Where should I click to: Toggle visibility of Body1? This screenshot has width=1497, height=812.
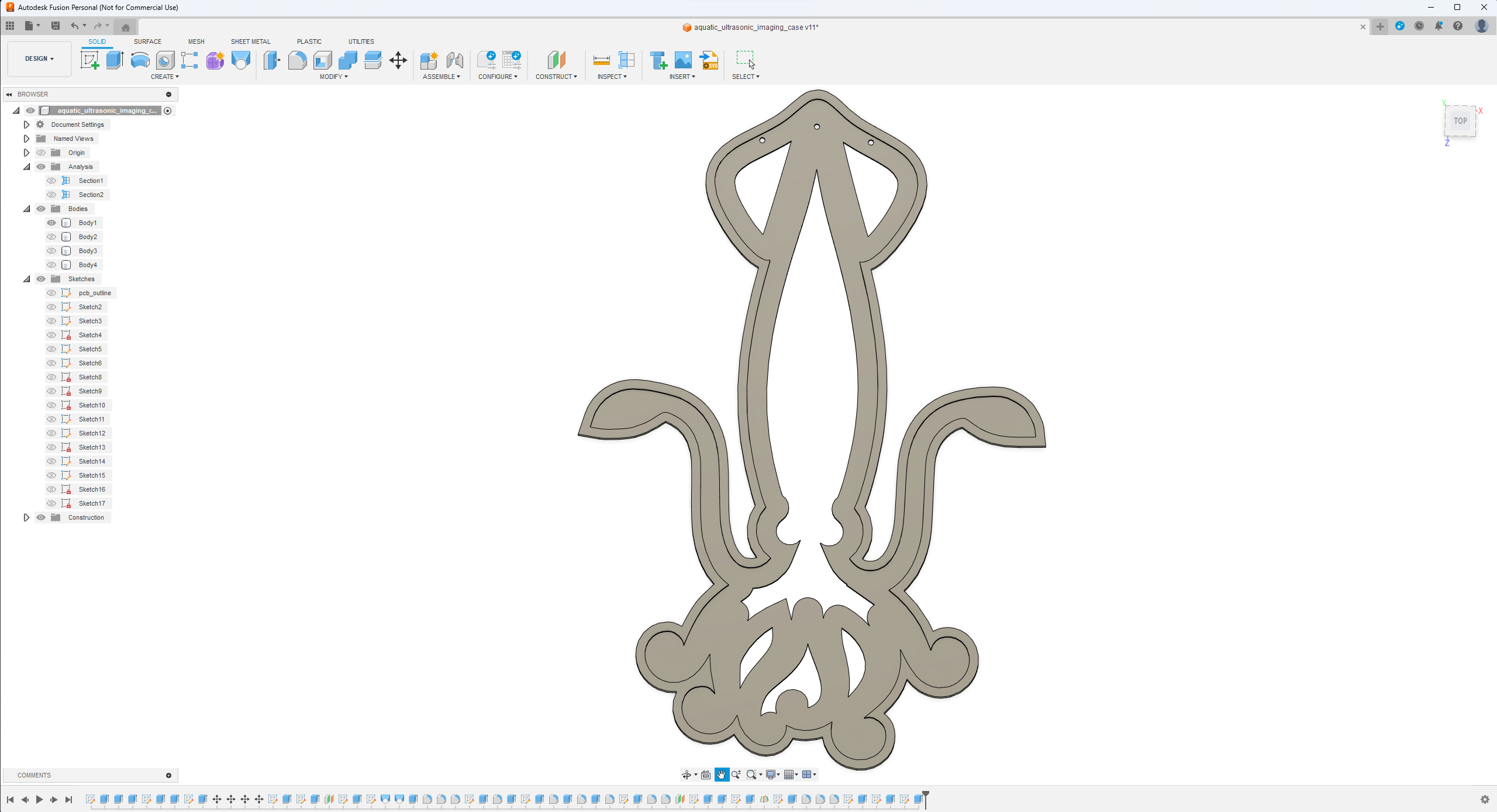pos(52,222)
